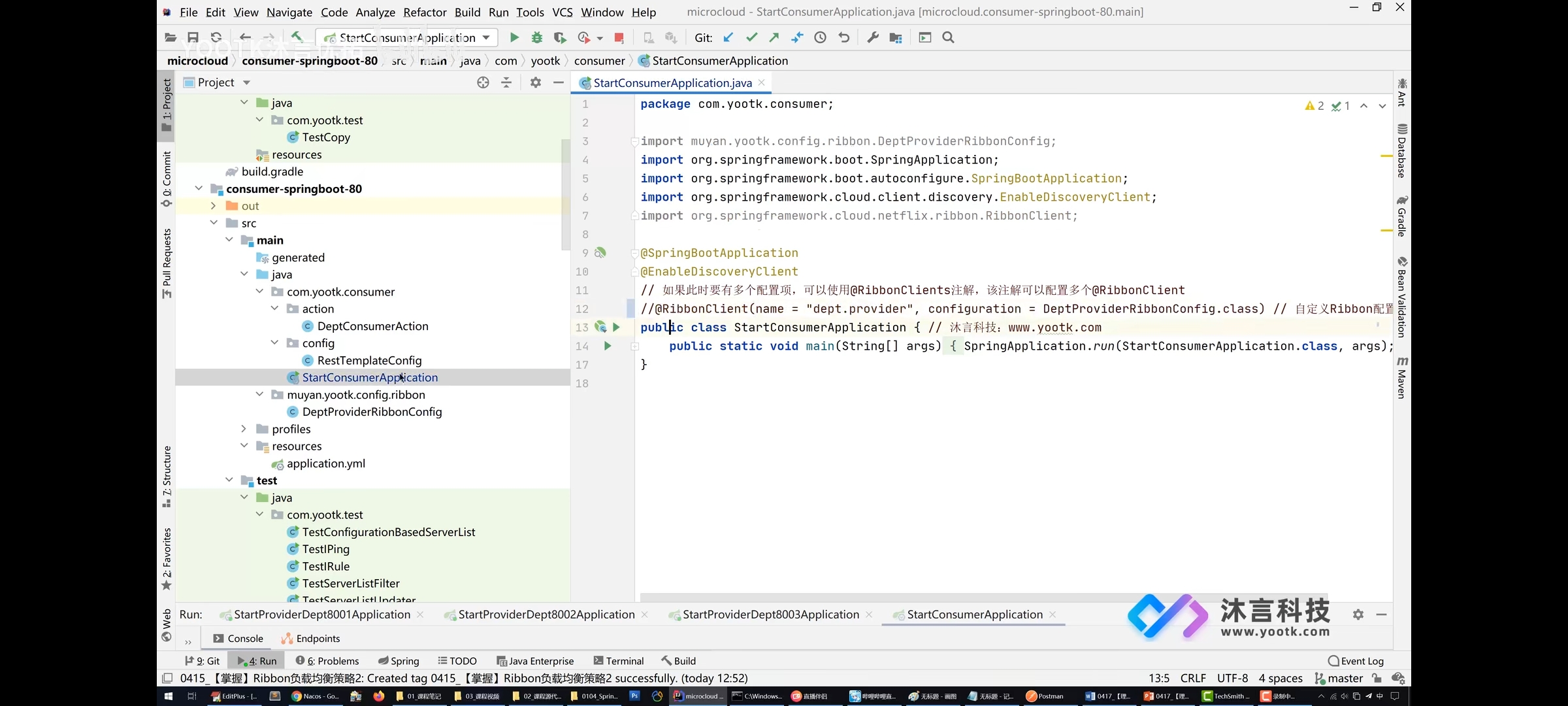Open the Refactor menu
Screen dimensions: 1568x706
tap(425, 12)
